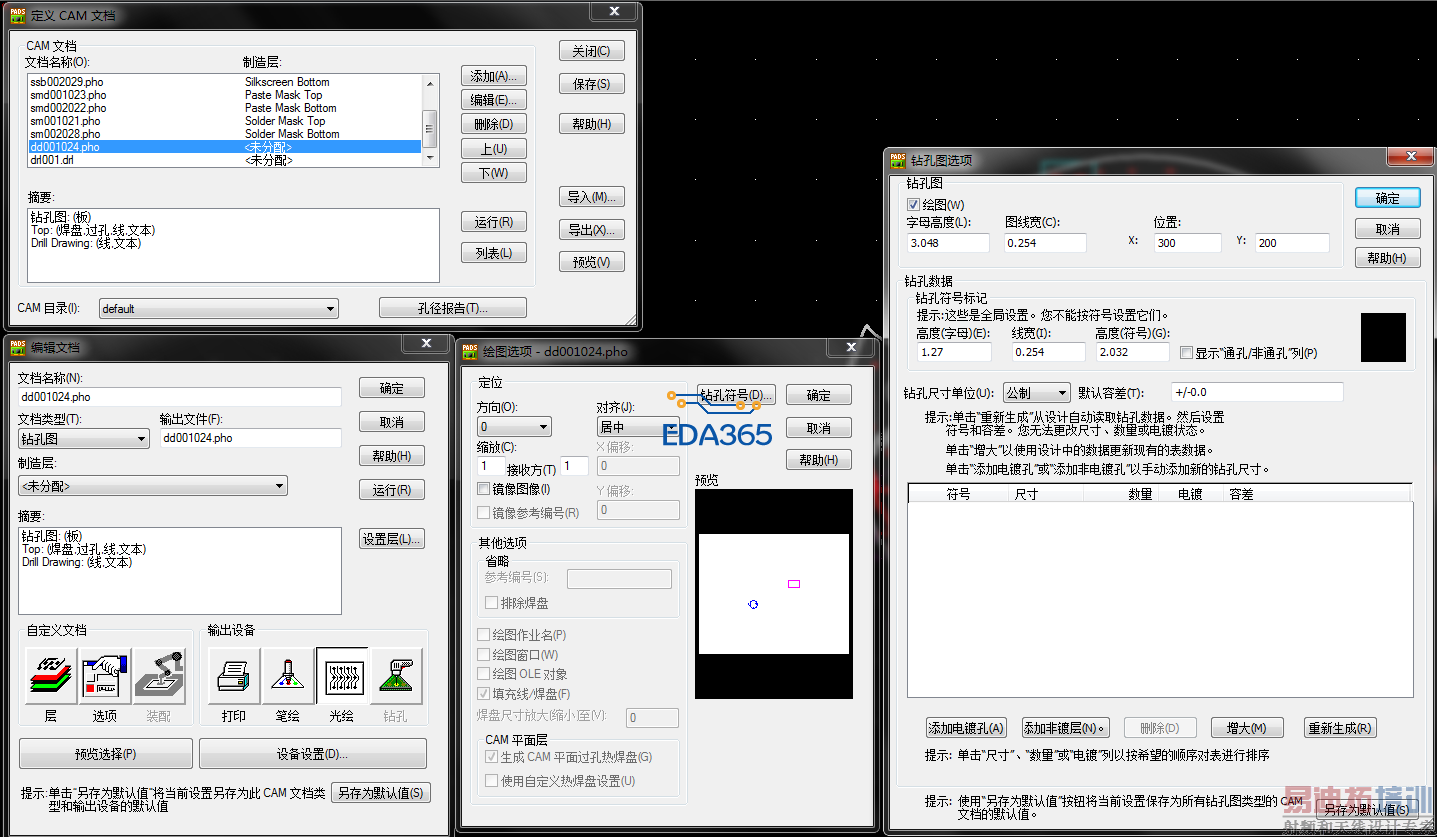Click the 关闭(C) button

(592, 51)
